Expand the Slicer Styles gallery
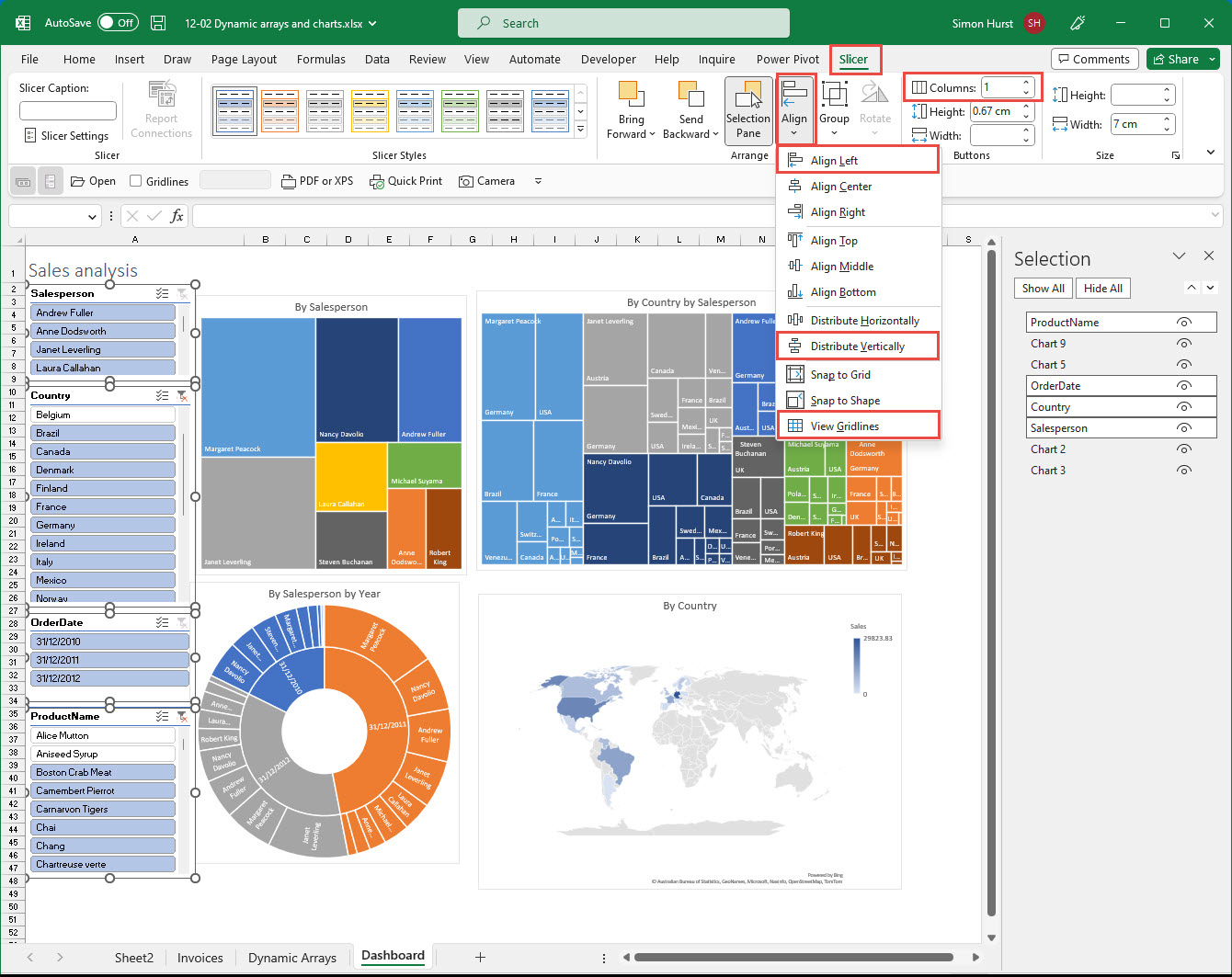Screen dimensions: 1232x977 point(580,130)
